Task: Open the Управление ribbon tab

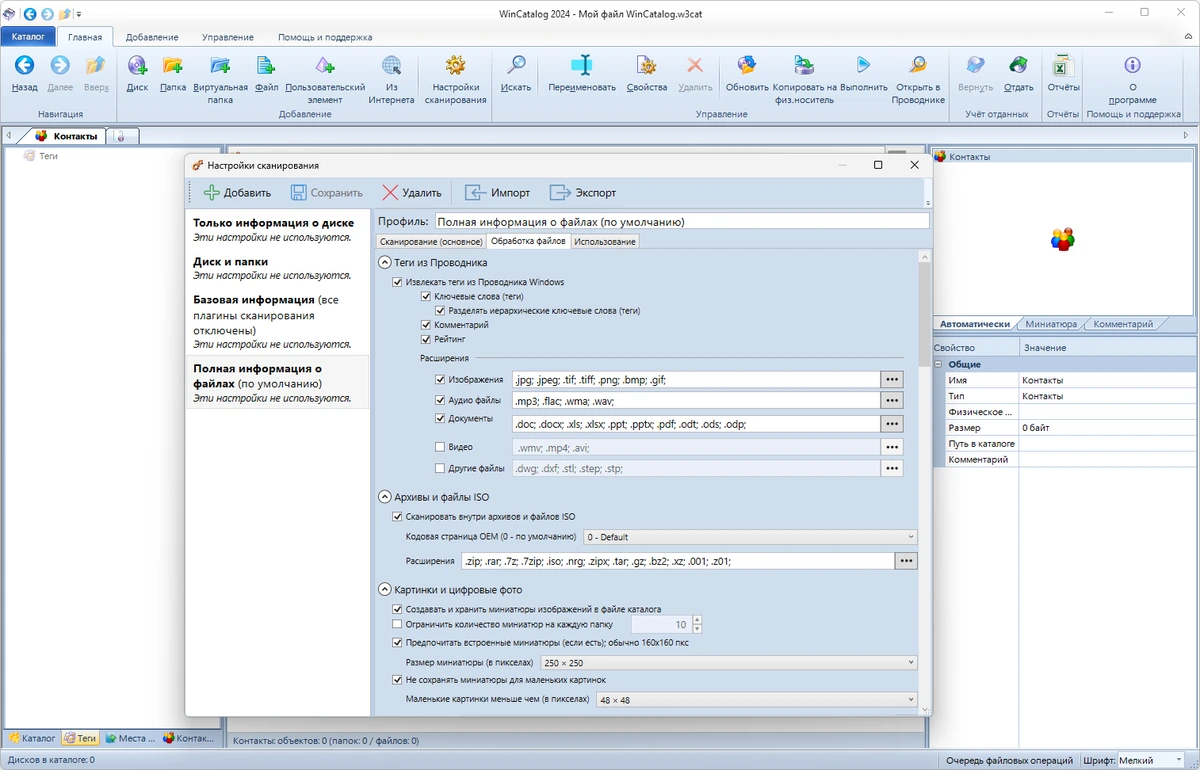Action: [227, 37]
